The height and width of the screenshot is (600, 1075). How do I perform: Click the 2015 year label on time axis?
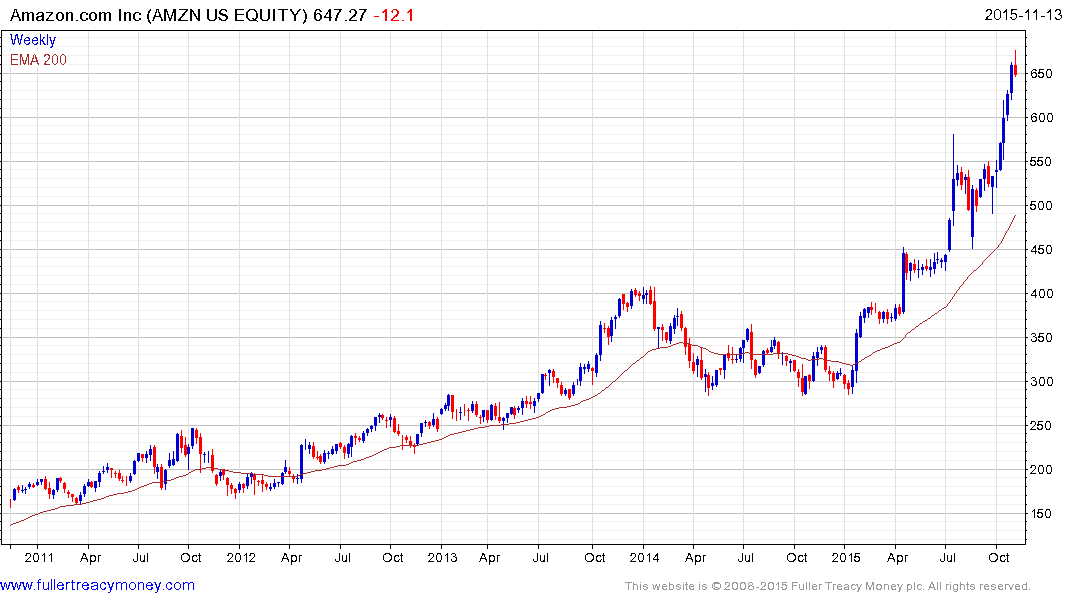[845, 557]
